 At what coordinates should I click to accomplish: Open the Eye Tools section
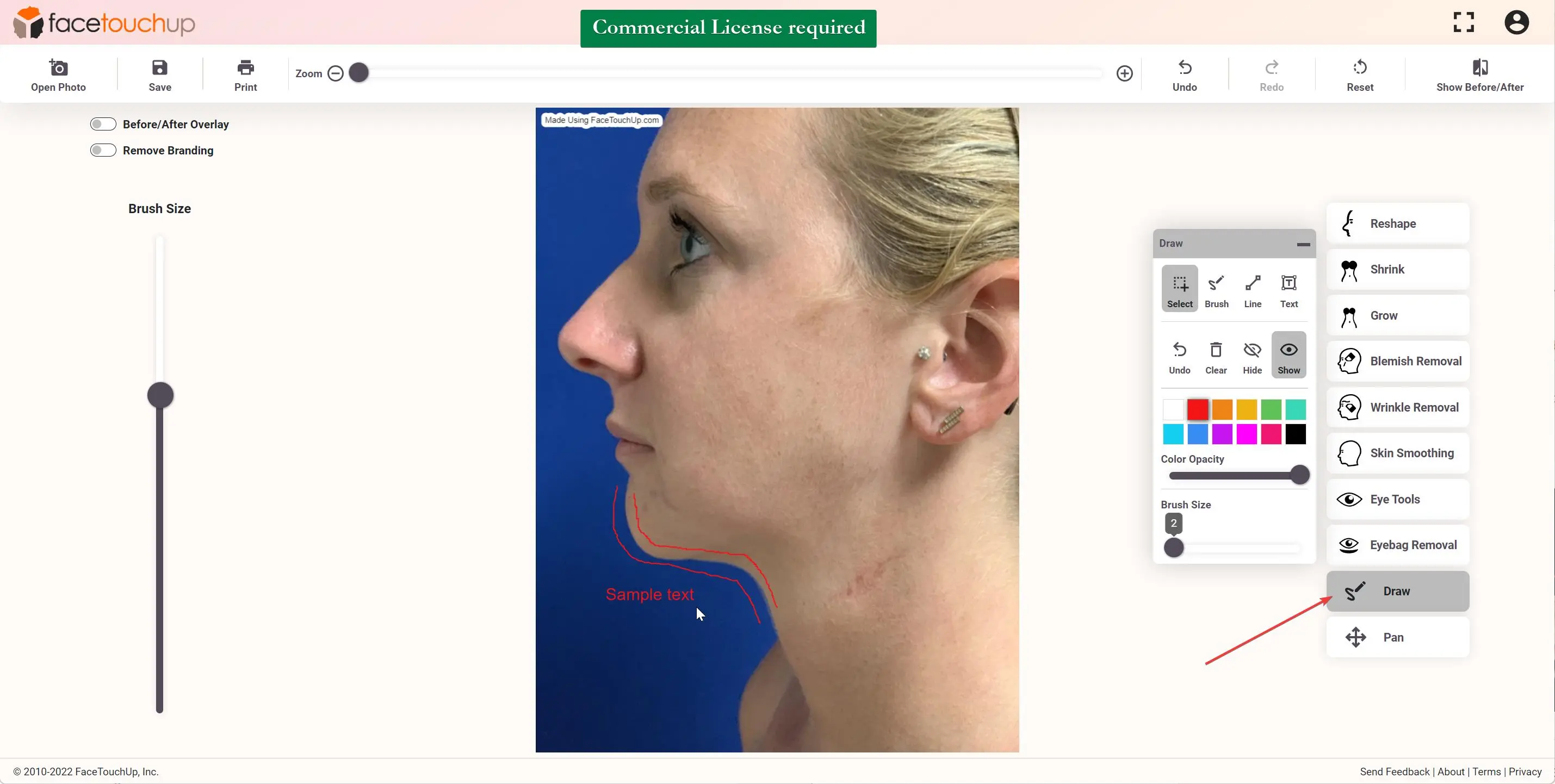(x=1397, y=499)
